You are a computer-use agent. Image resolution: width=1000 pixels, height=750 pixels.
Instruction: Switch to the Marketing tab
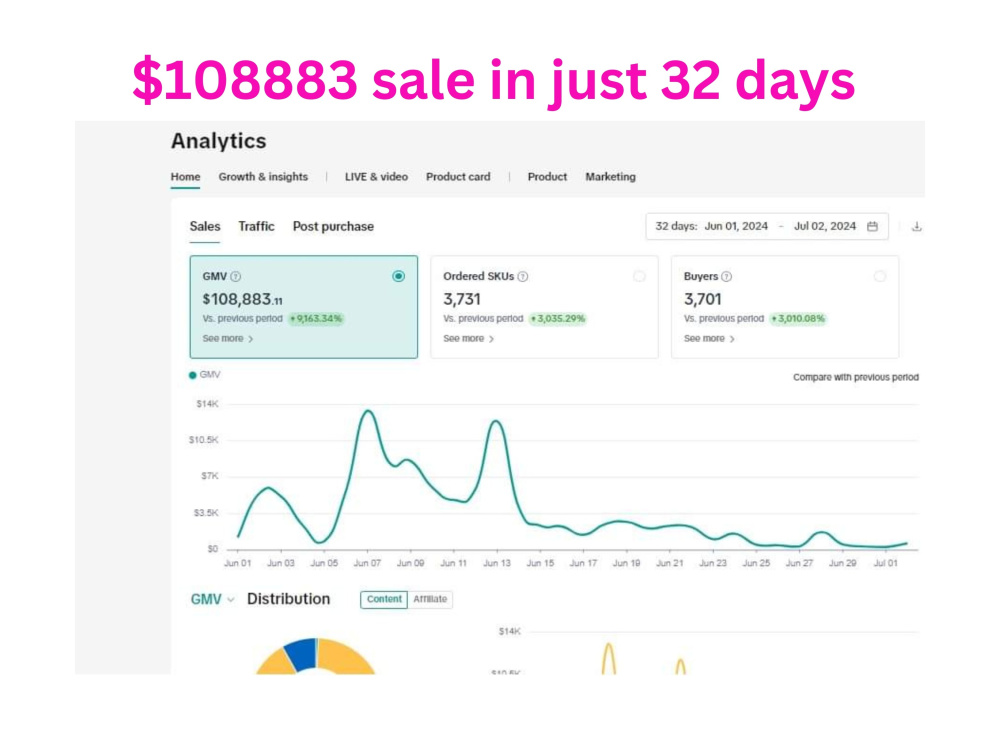610,177
